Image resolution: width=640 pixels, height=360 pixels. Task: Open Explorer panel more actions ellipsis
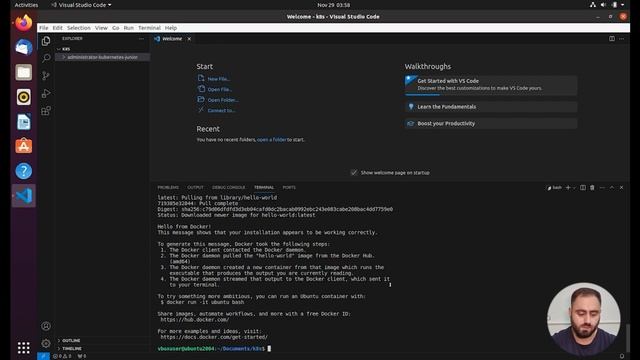[141, 39]
